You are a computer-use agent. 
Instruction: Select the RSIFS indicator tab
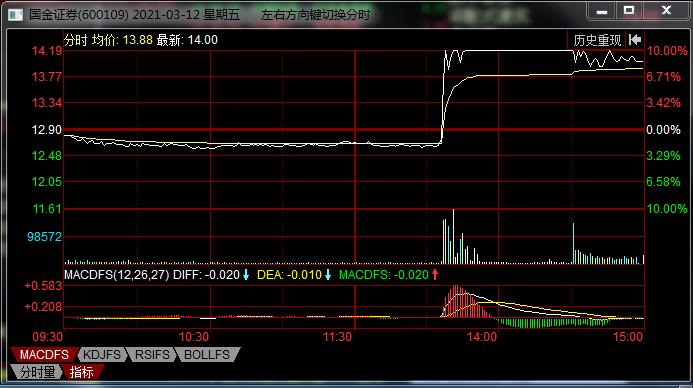pos(152,354)
